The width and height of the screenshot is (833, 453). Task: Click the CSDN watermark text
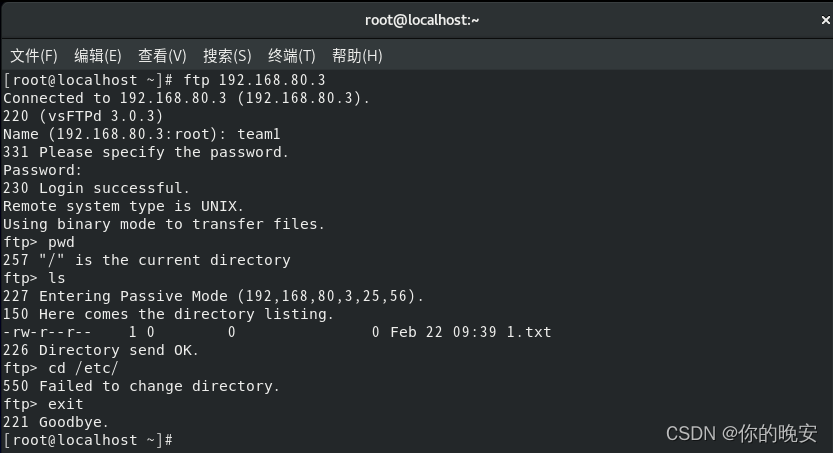(x=741, y=433)
